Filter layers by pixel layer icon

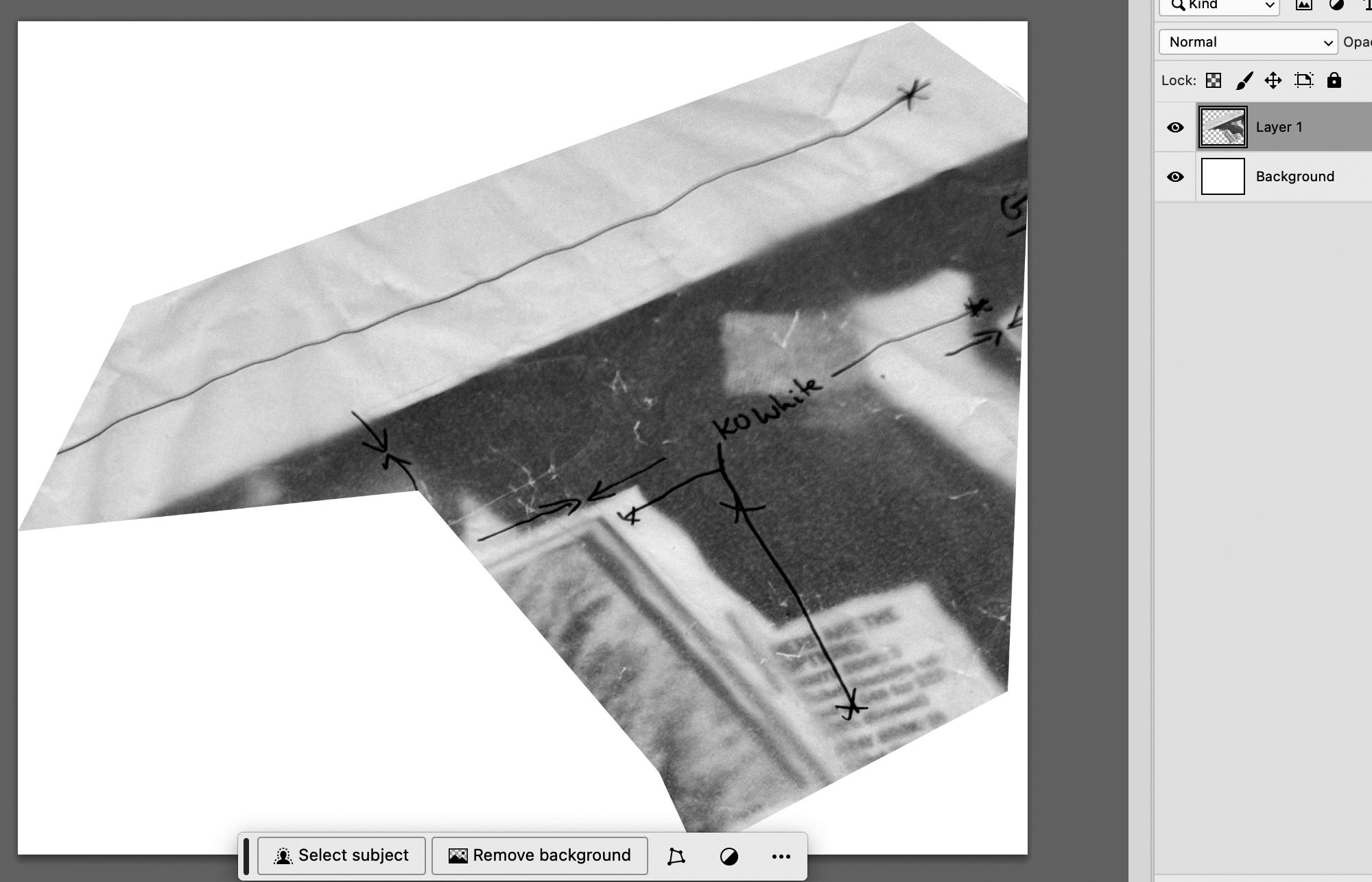(x=1303, y=5)
